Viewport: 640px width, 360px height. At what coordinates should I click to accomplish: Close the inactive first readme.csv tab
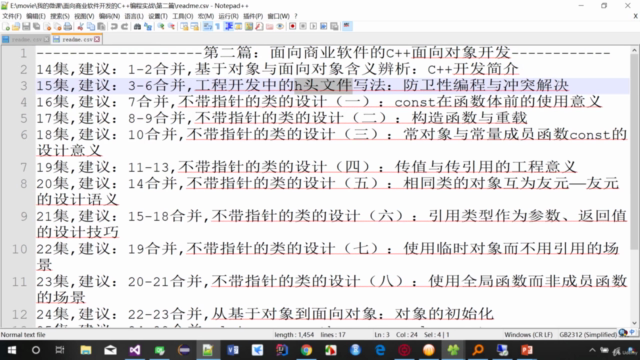point(47,39)
